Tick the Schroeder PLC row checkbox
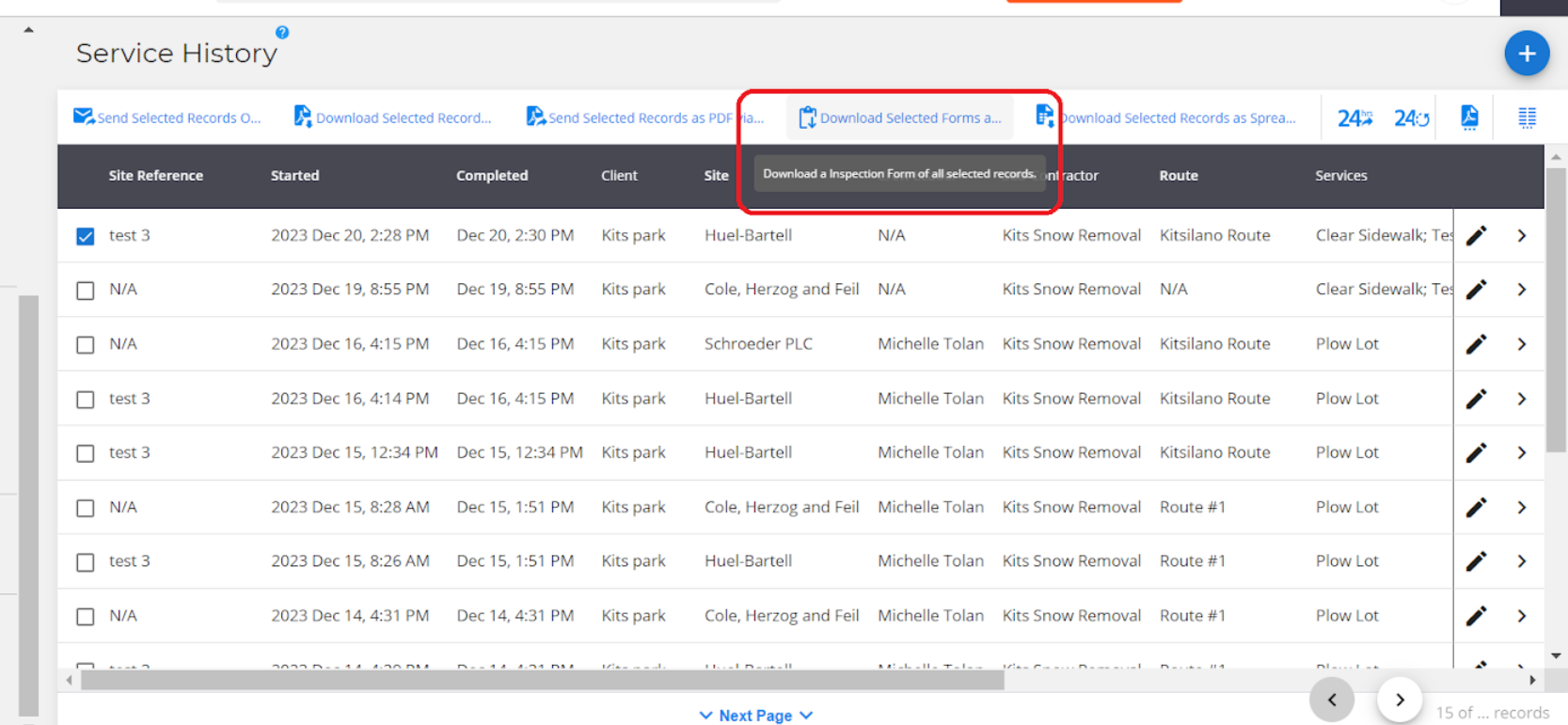The height and width of the screenshot is (725, 1568). pos(86,345)
